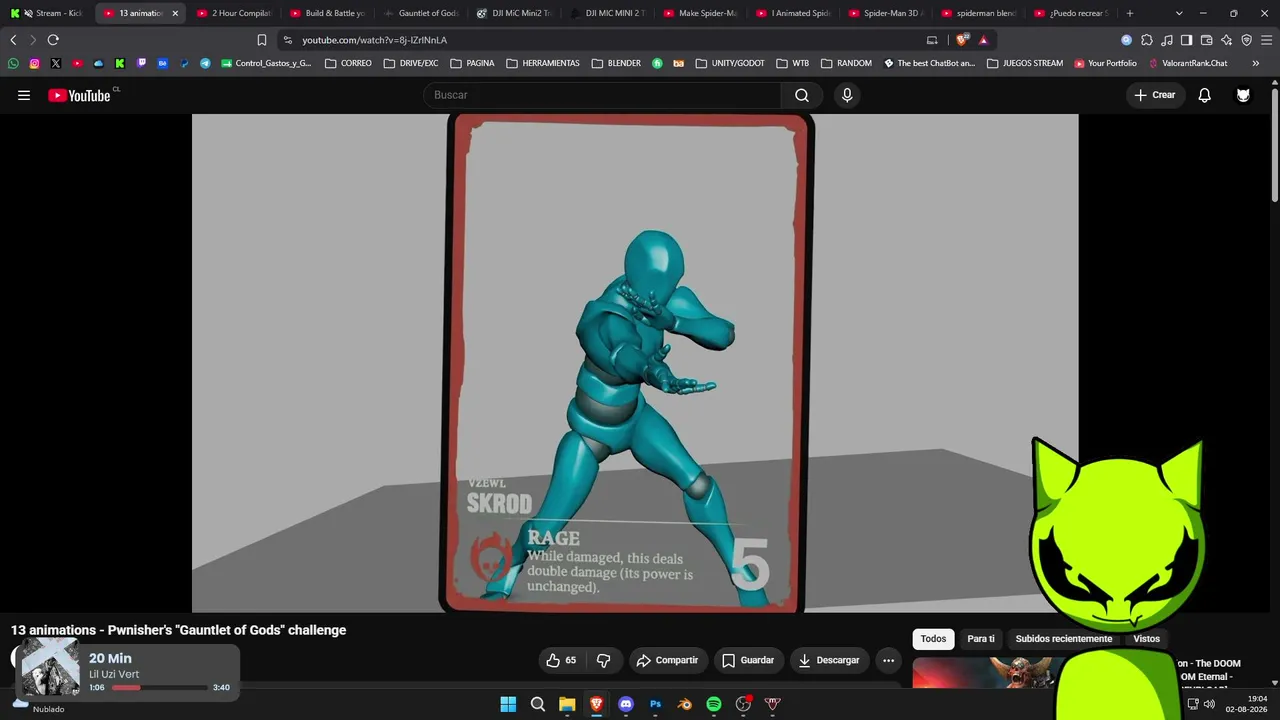1280x720 pixels.
Task: Open the ValorantRank.Chat bookmark
Action: tap(1188, 63)
